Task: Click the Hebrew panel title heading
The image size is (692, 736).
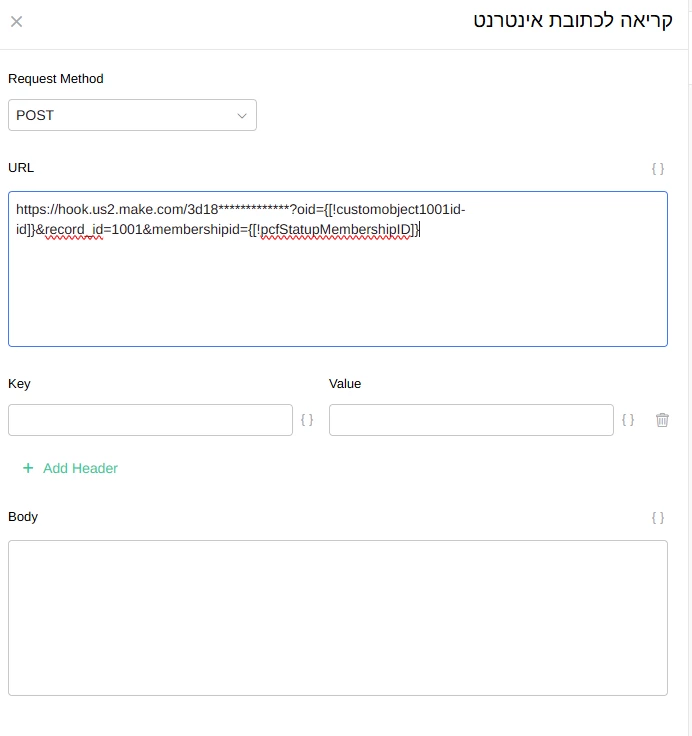Action: coord(573,21)
